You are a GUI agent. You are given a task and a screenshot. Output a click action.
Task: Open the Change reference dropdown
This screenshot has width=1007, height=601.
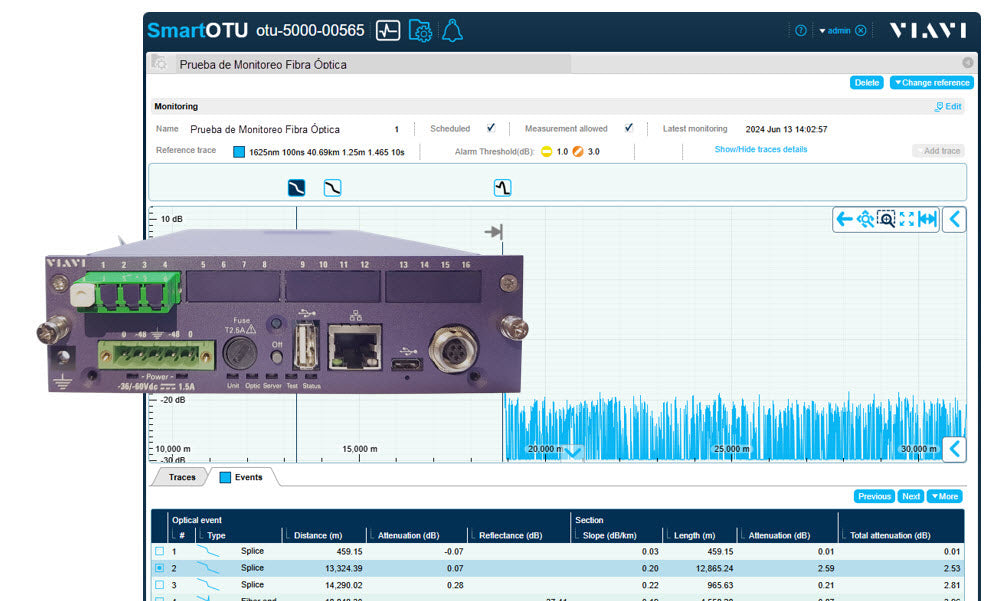(x=931, y=83)
